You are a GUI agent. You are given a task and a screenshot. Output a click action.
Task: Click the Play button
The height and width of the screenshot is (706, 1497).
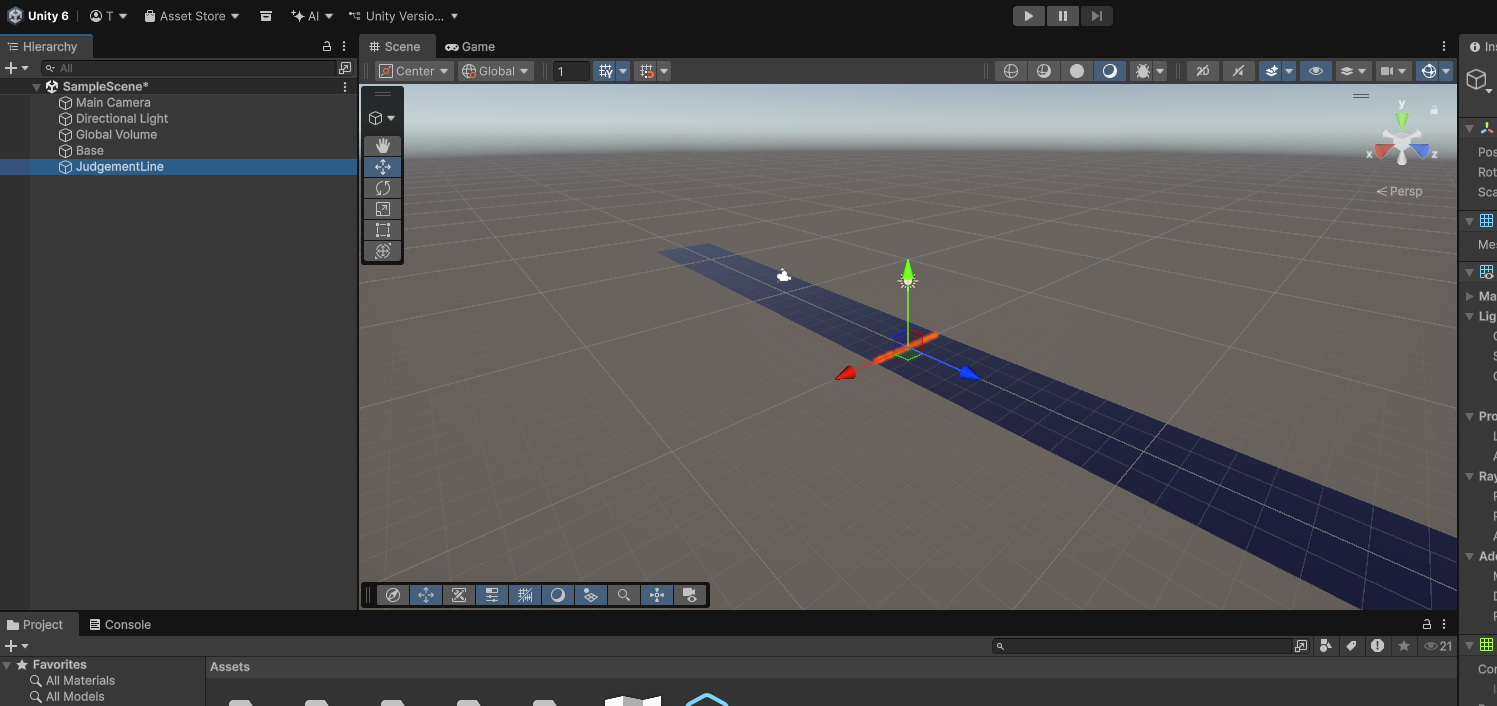tap(1028, 16)
